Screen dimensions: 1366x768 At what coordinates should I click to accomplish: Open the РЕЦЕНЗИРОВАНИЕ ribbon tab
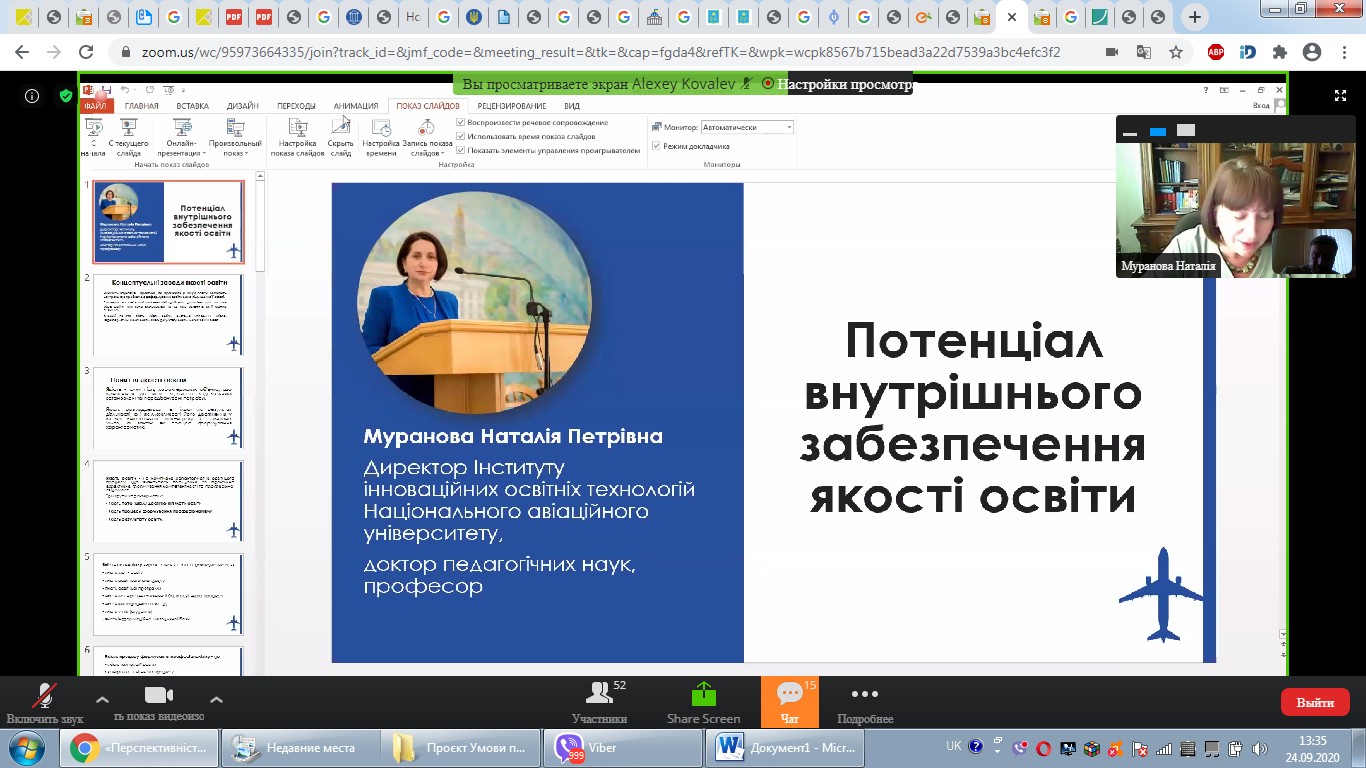tap(511, 106)
